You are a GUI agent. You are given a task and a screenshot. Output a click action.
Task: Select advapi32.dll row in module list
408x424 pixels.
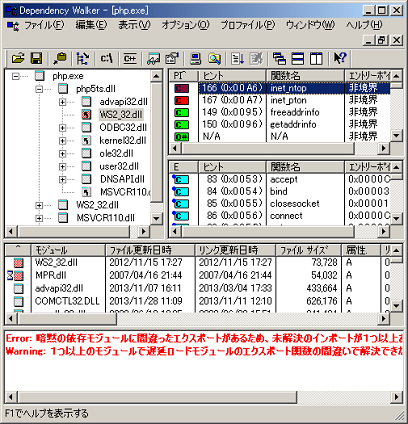point(198,288)
